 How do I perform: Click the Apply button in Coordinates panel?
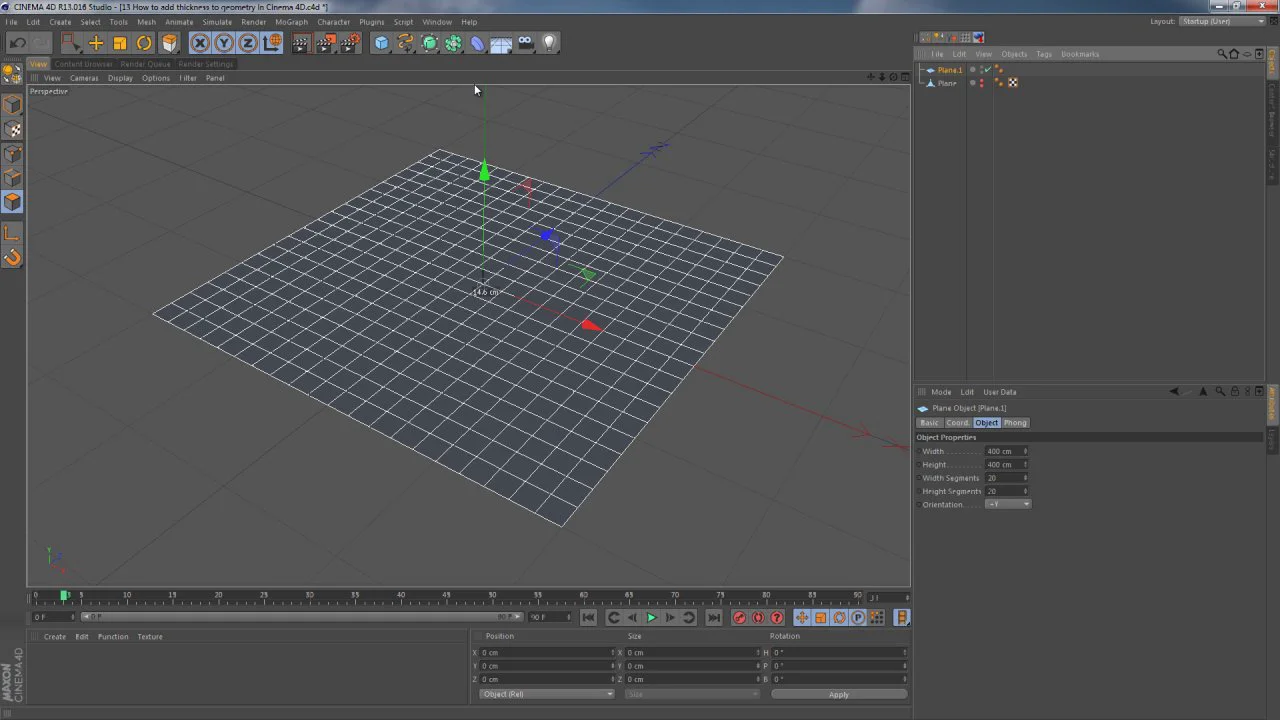tap(839, 694)
